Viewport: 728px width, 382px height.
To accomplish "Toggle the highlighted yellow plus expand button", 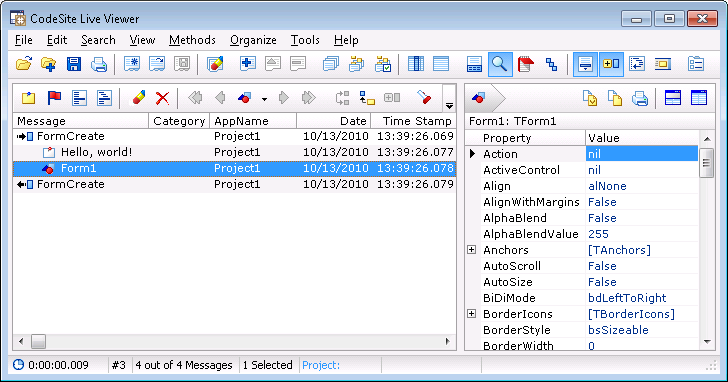I will [x=611, y=64].
